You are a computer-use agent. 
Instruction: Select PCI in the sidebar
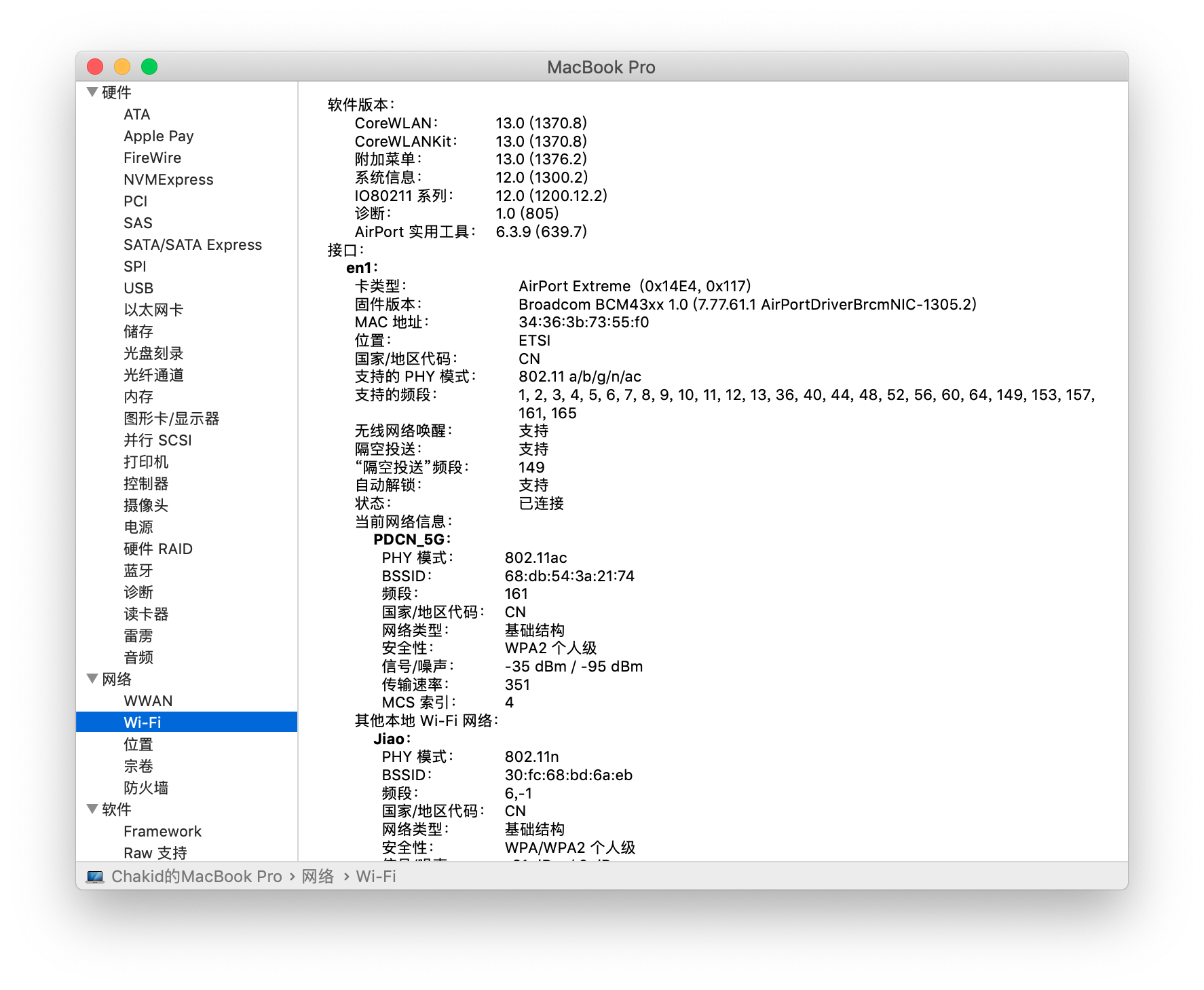coord(136,201)
